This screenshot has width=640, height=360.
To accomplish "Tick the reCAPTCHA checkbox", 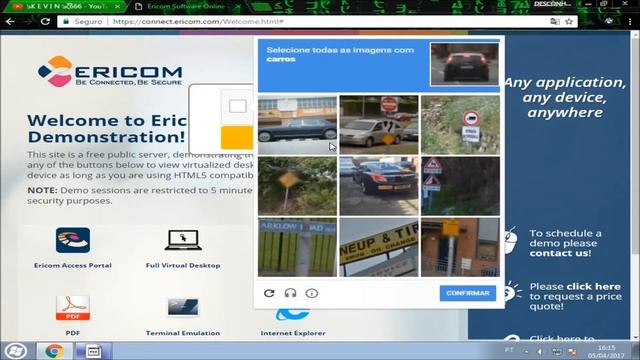I will (238, 106).
